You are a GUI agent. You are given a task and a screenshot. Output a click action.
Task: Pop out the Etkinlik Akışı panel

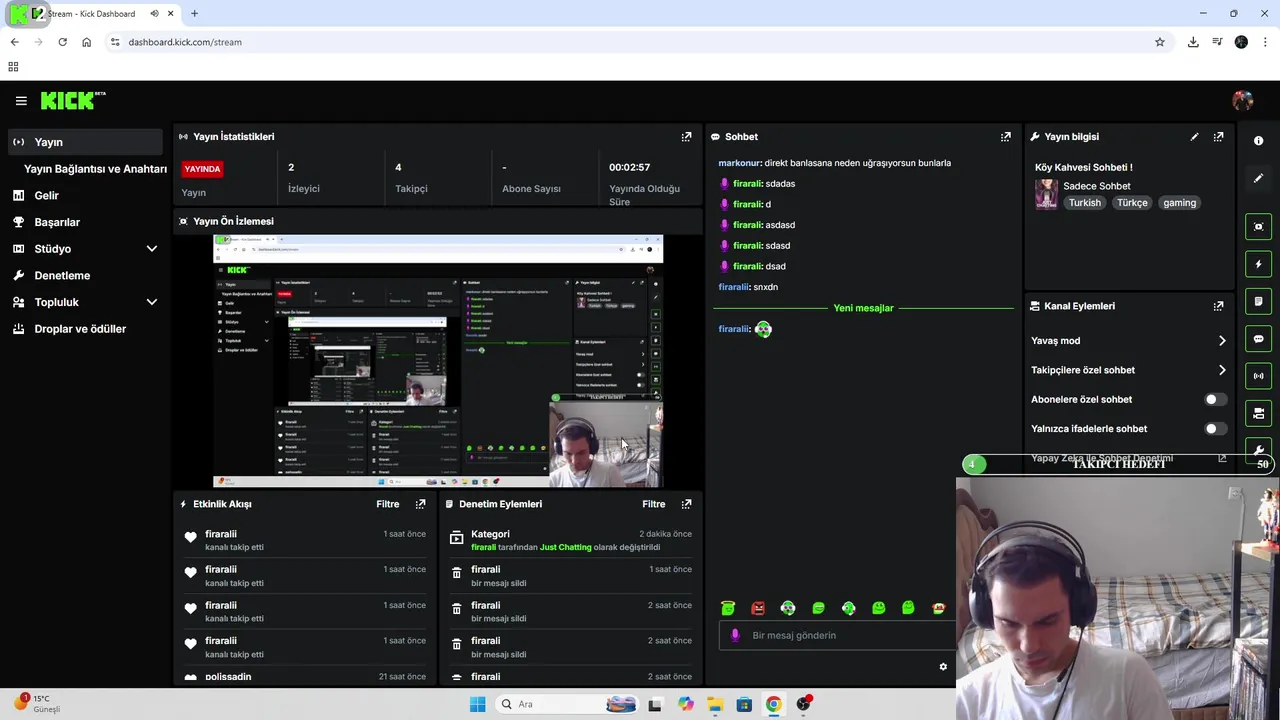(420, 504)
